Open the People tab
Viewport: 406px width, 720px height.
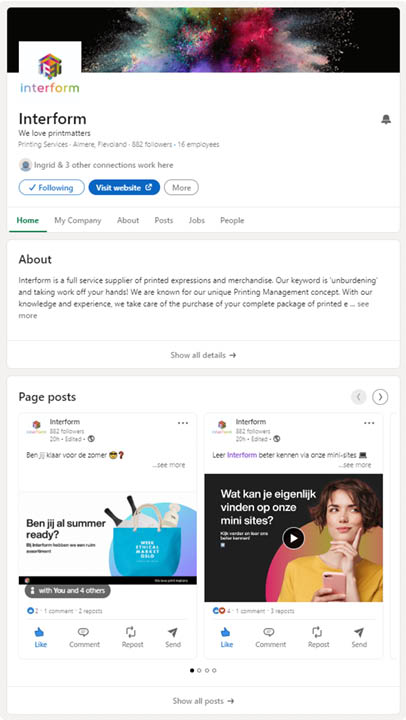click(x=232, y=220)
